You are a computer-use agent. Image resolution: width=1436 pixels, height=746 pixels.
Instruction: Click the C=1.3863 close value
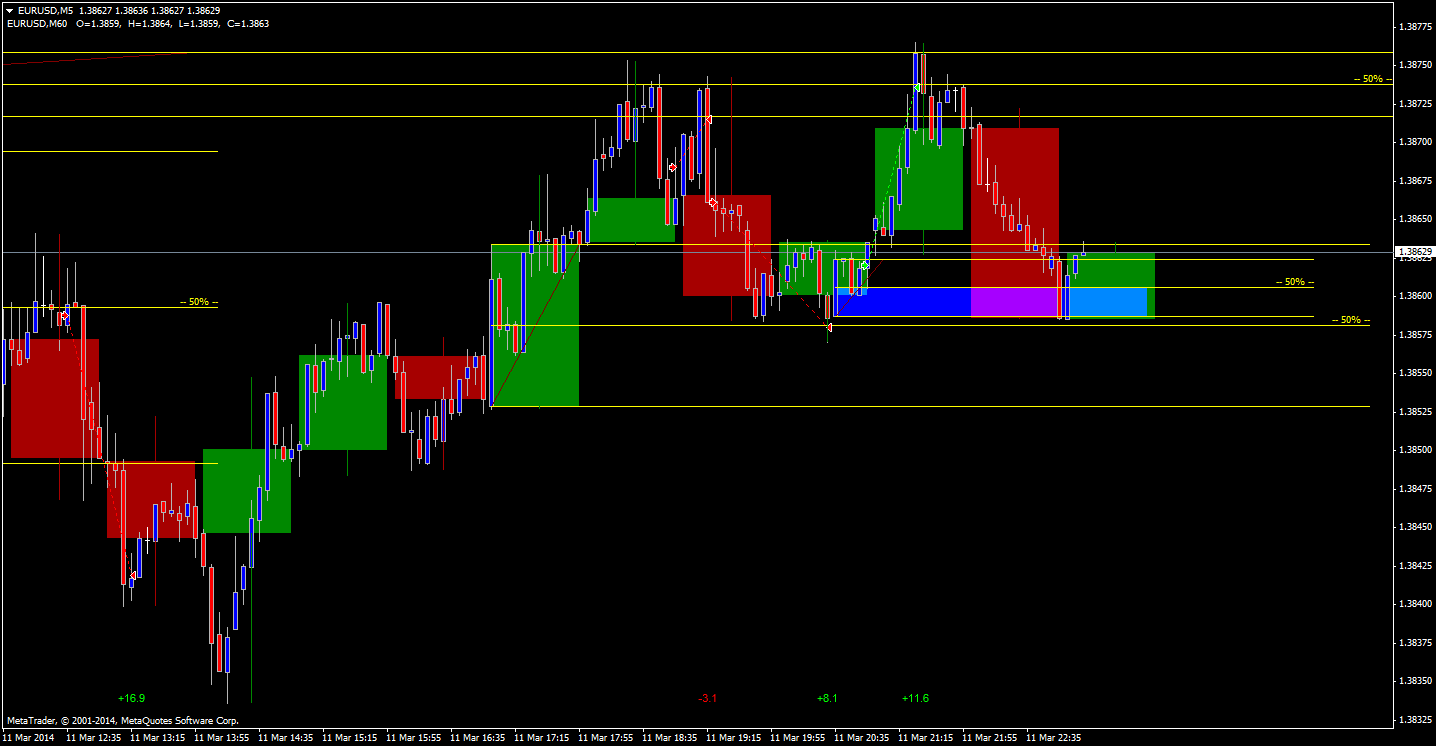(x=249, y=23)
